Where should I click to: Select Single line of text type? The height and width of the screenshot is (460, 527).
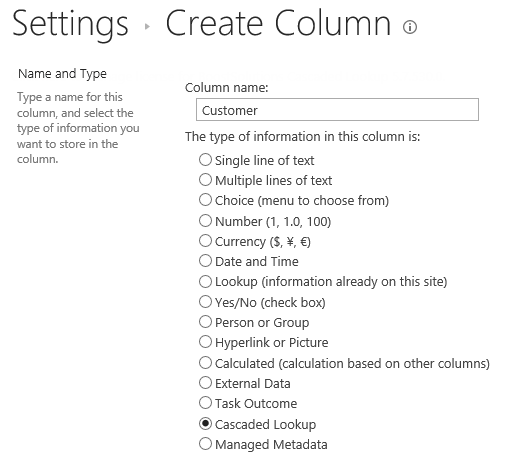click(205, 160)
